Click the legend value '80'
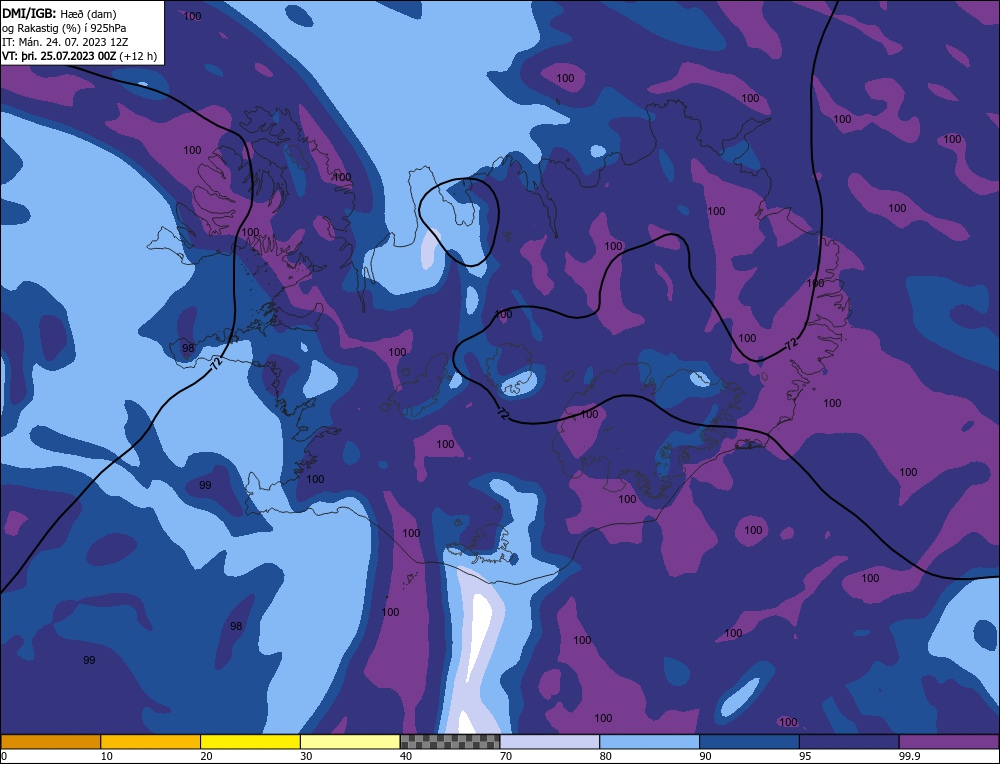The width and height of the screenshot is (1000, 764). 606,756
